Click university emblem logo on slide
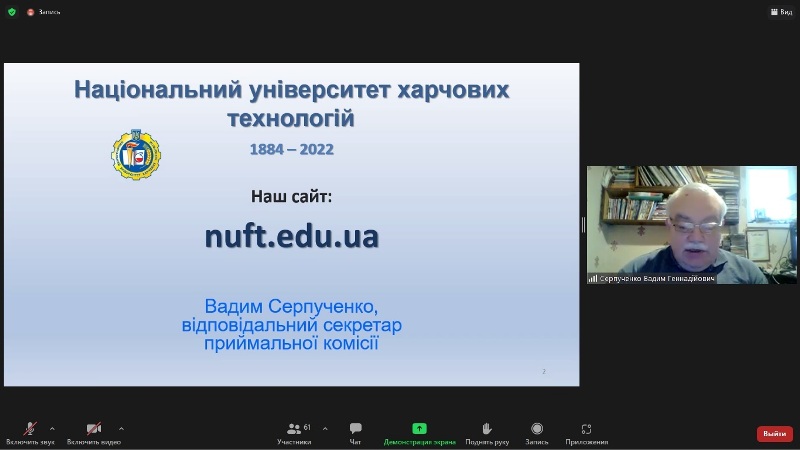Image resolution: width=800 pixels, height=450 pixels. coord(136,155)
